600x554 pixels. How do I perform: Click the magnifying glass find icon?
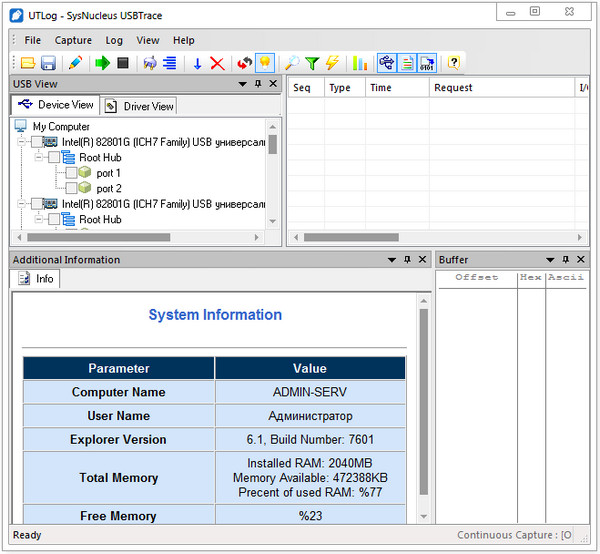292,63
